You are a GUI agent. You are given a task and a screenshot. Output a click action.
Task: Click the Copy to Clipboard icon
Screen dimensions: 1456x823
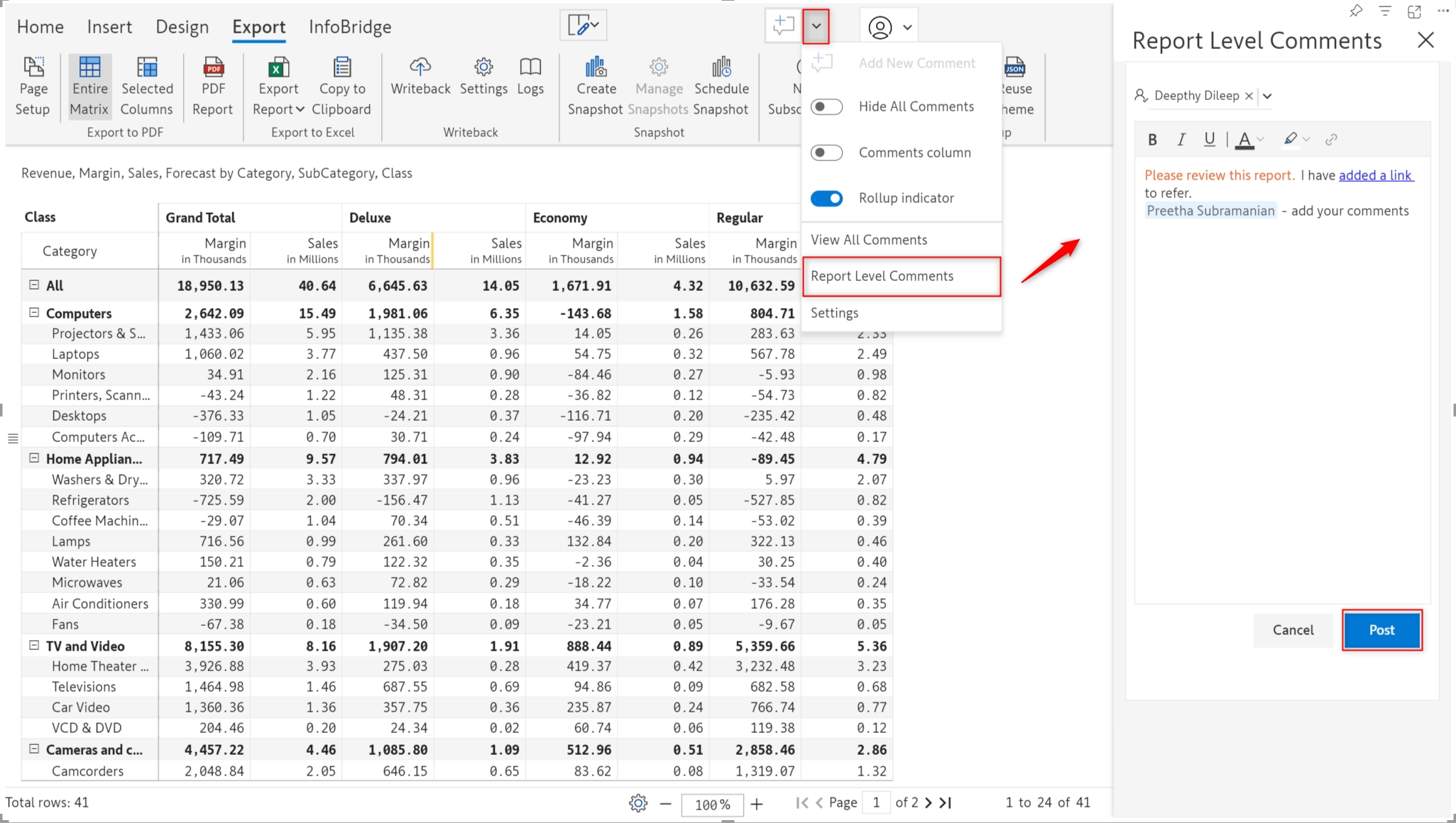(342, 67)
